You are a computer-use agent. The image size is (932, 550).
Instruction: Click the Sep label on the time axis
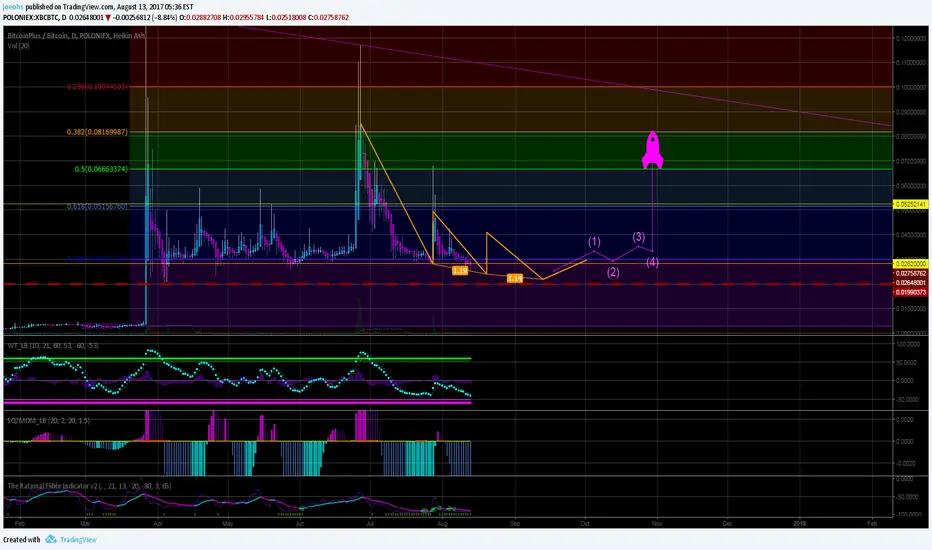(x=515, y=523)
